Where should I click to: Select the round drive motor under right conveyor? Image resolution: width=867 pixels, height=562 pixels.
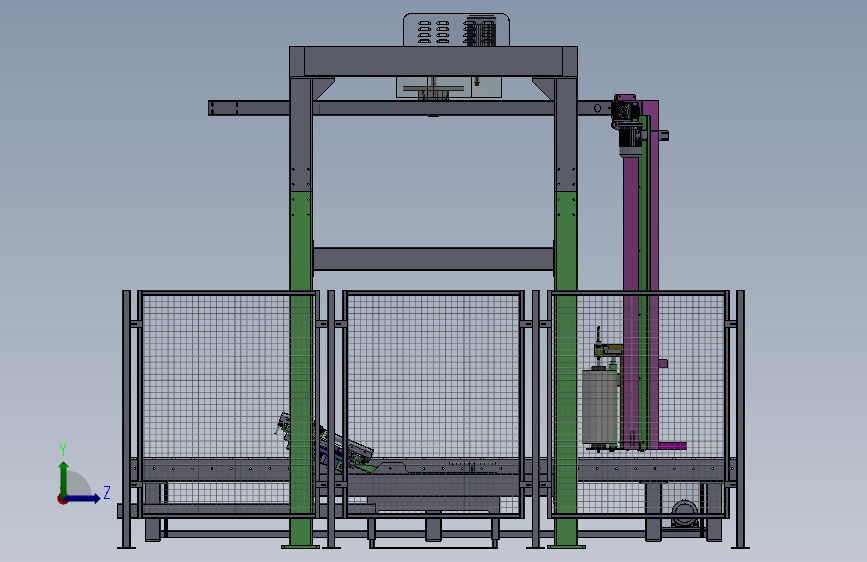click(685, 514)
